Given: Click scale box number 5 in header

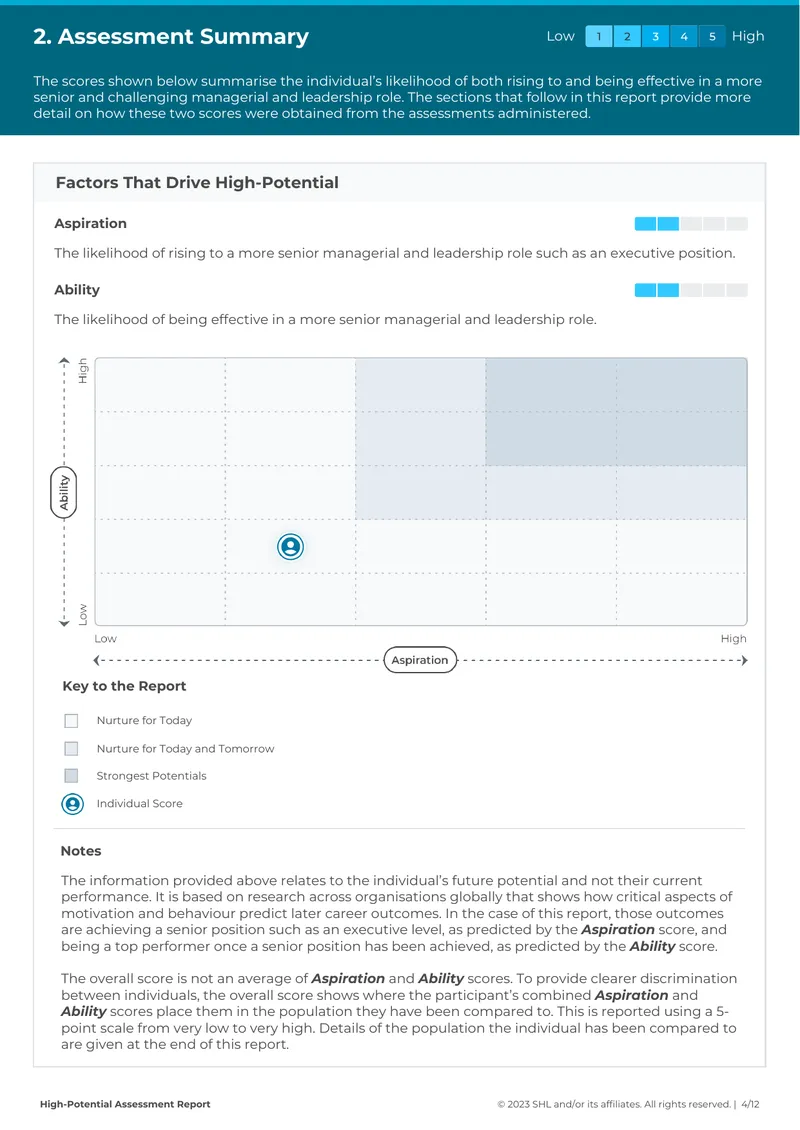Looking at the screenshot, I should 712,37.
